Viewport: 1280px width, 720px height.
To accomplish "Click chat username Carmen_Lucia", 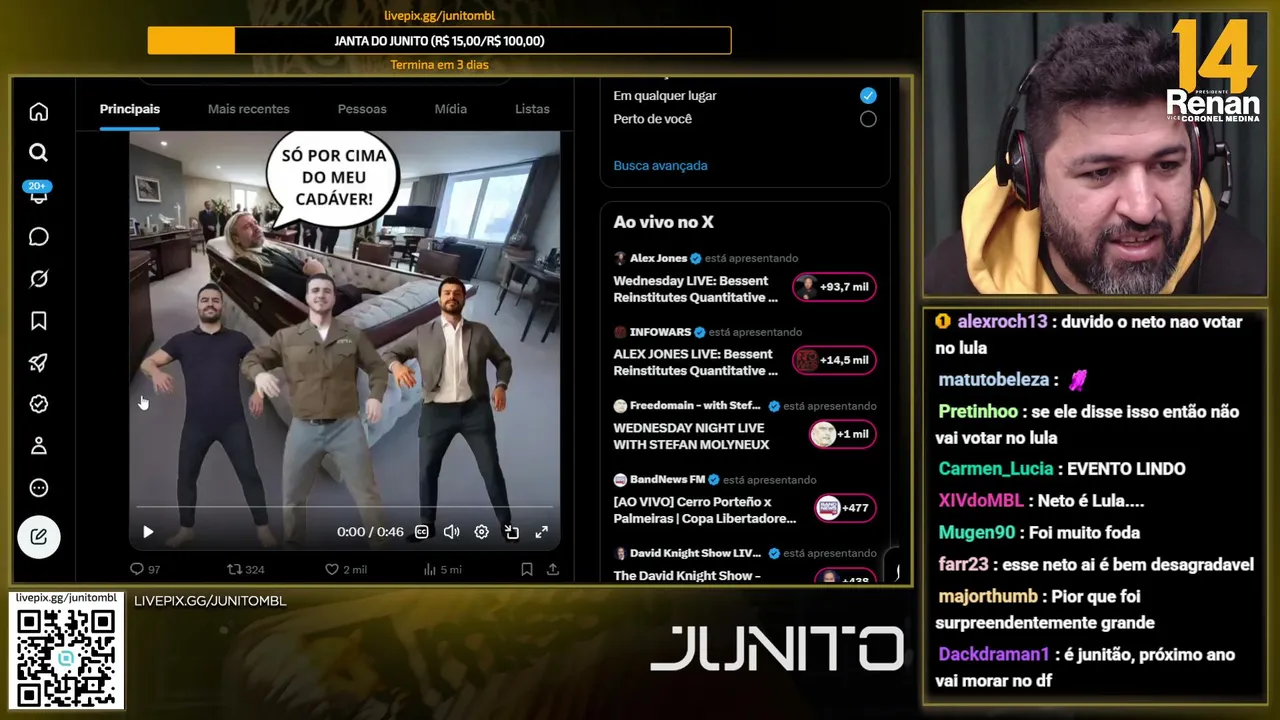I will click(x=996, y=469).
